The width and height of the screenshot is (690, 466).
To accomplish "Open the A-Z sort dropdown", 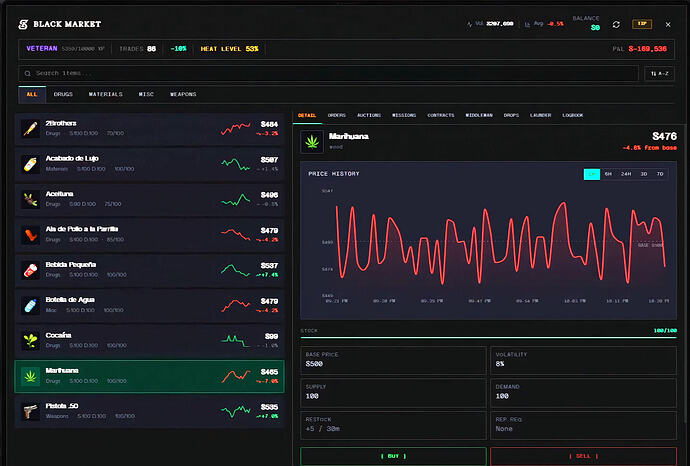I will click(659, 74).
